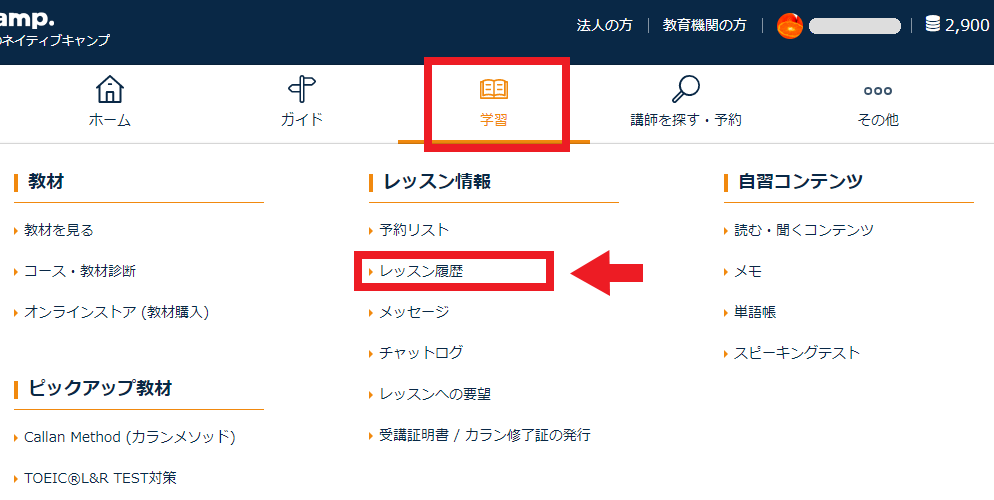This screenshot has height=500, width=994.
Task: Open メッセージ link
Action: 414,312
